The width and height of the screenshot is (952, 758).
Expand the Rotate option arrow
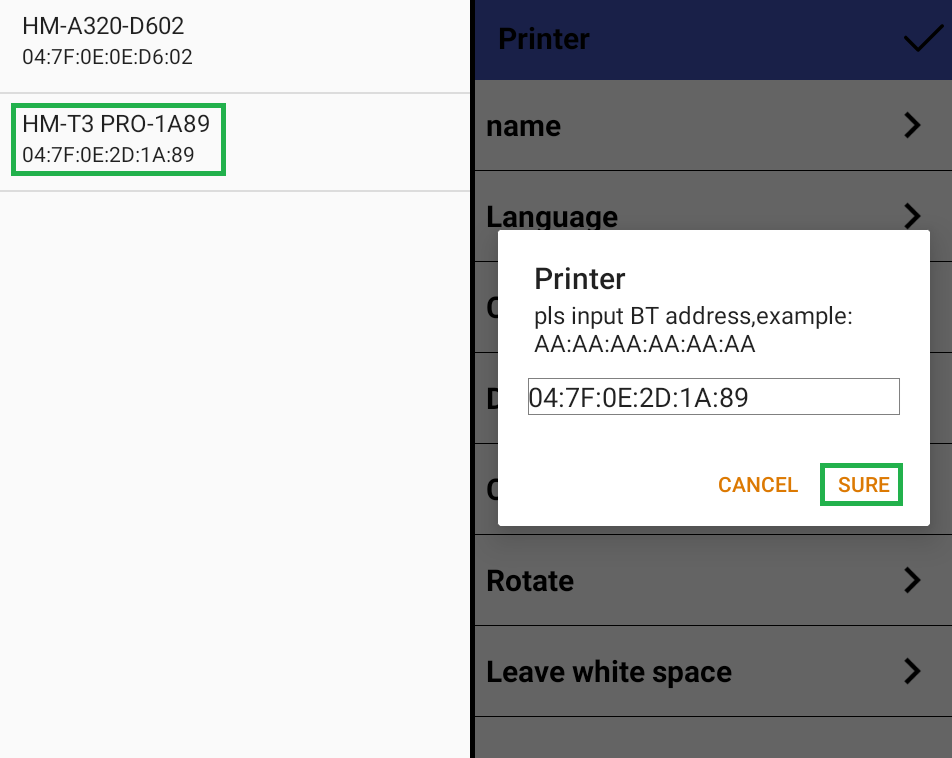[911, 580]
